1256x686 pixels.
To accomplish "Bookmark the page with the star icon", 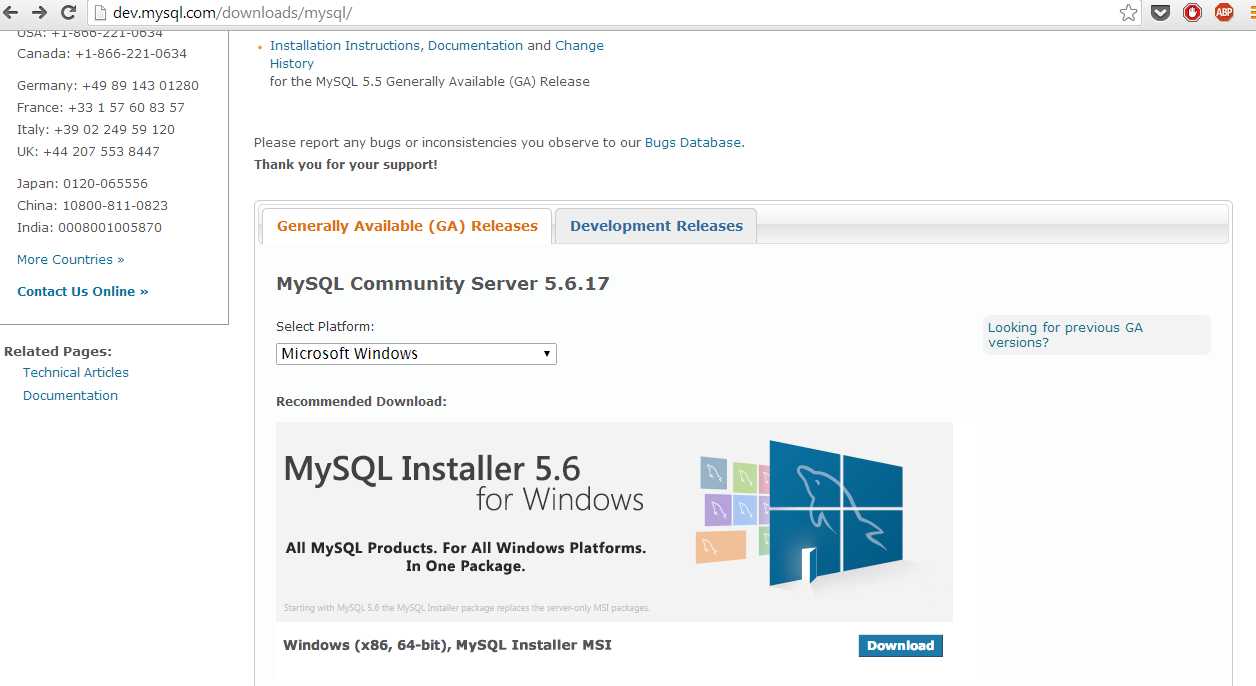I will tap(1129, 13).
